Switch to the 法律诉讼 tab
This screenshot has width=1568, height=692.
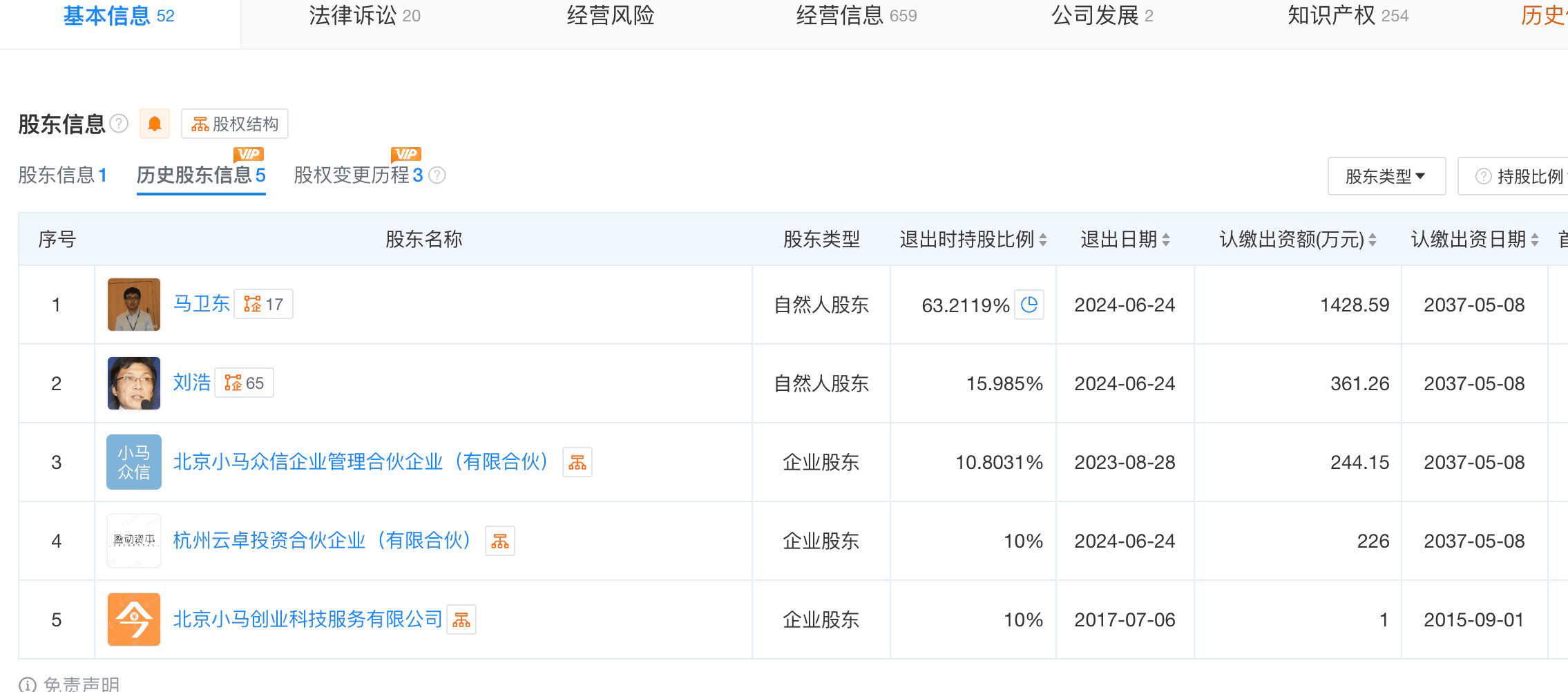pos(364,16)
